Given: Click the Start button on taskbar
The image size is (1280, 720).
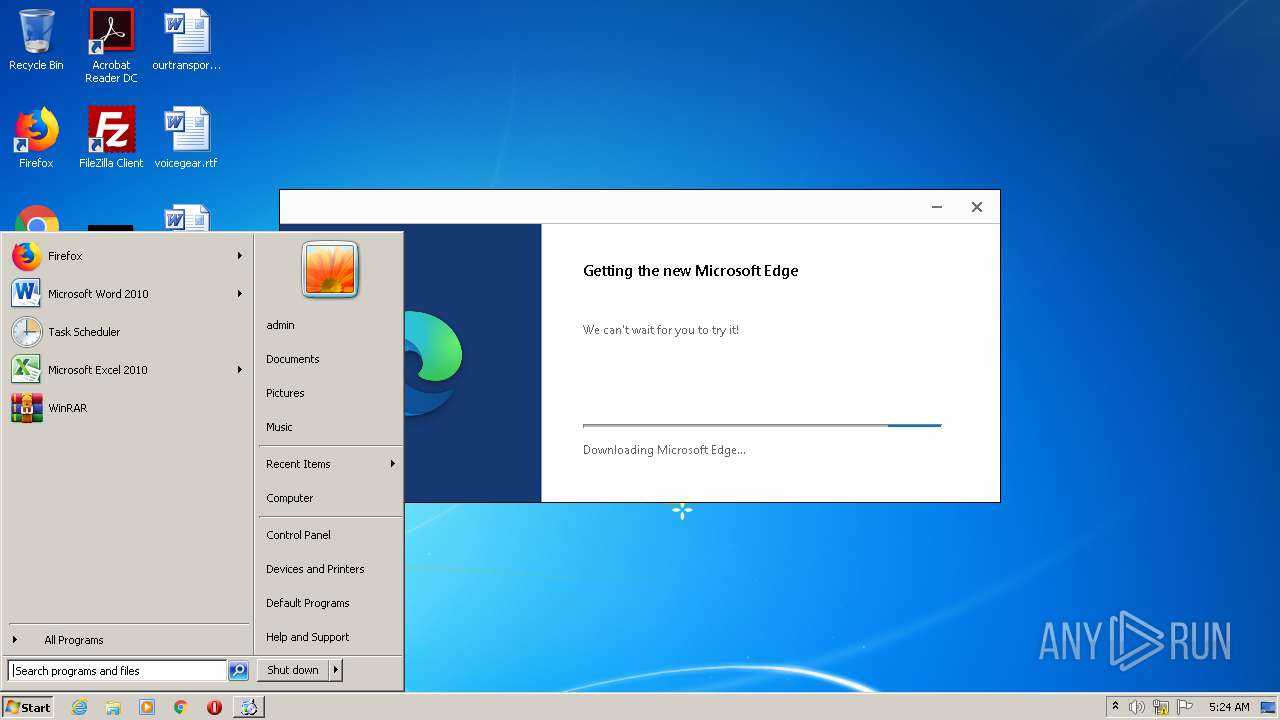Looking at the screenshot, I should click(x=28, y=707).
